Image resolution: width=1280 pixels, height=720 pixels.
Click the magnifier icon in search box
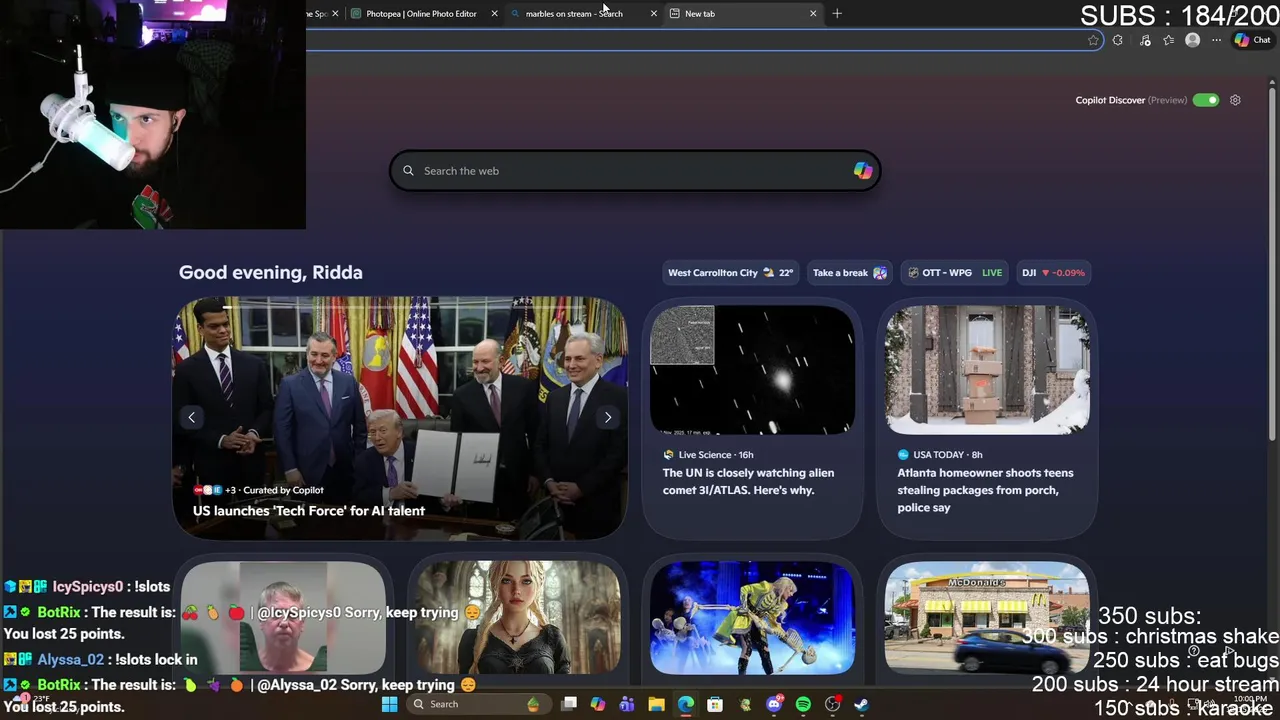[408, 171]
